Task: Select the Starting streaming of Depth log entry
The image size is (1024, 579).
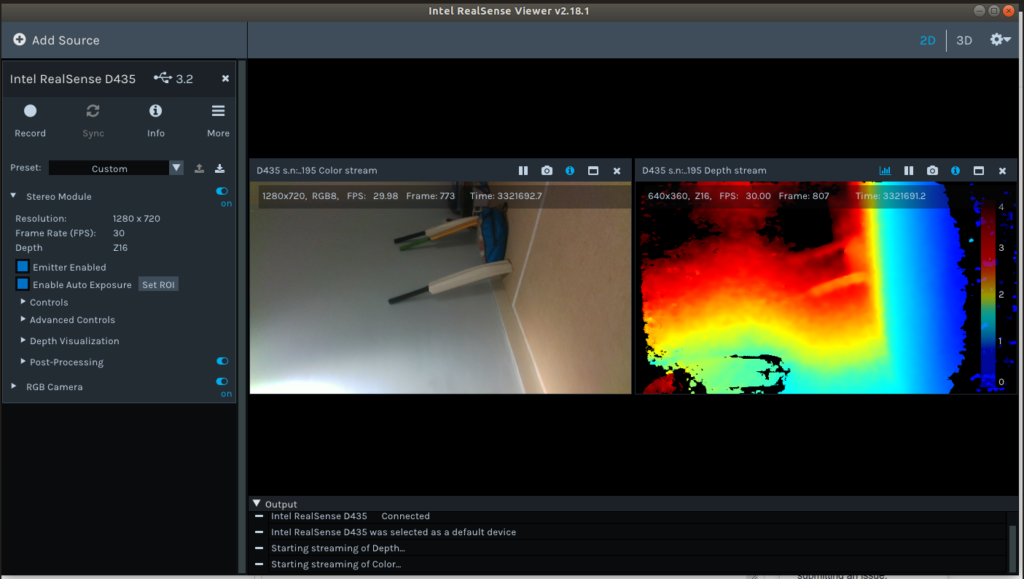Action: click(337, 548)
